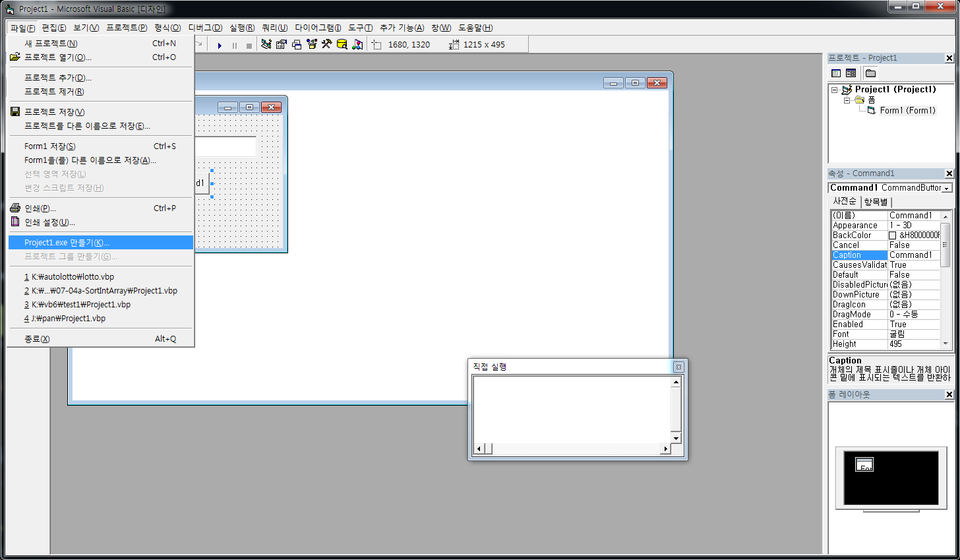
Task: Close the 직접 실행 immediate window
Action: [x=678, y=367]
